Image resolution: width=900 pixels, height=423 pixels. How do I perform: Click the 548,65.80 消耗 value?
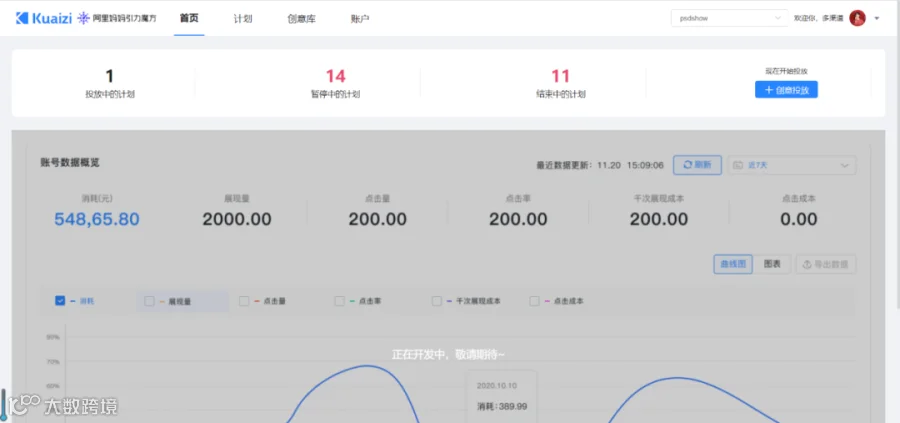tap(97, 219)
